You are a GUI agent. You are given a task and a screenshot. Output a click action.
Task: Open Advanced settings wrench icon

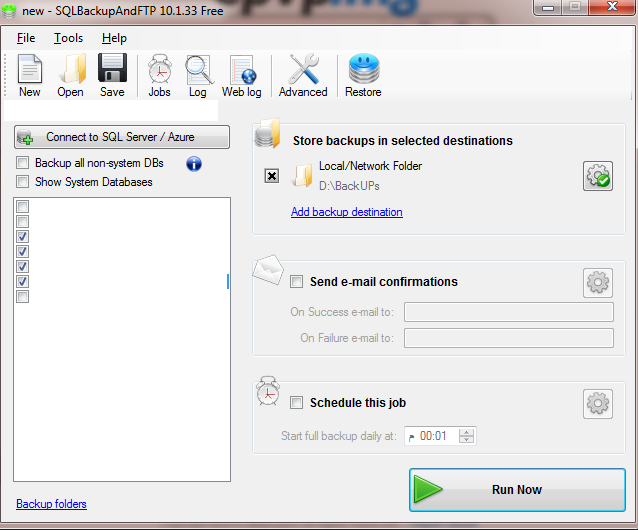(x=303, y=76)
